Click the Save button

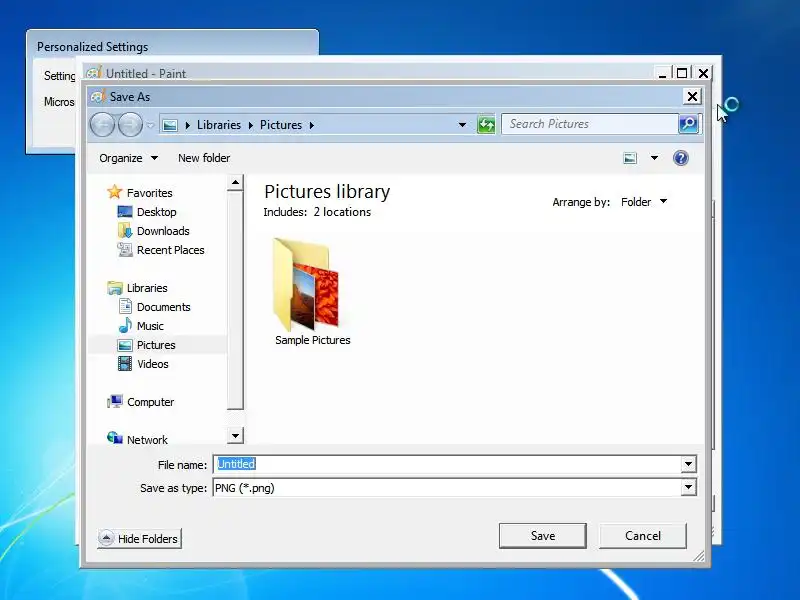click(543, 536)
